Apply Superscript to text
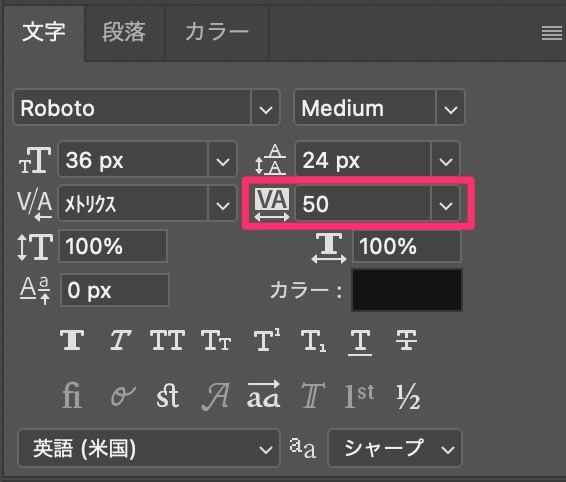Viewport: 566px width, 482px height. pyautogui.click(x=267, y=340)
